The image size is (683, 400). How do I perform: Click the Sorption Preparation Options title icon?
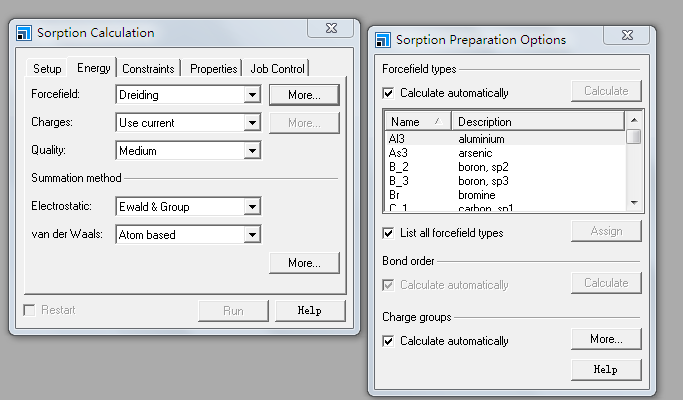(x=384, y=40)
